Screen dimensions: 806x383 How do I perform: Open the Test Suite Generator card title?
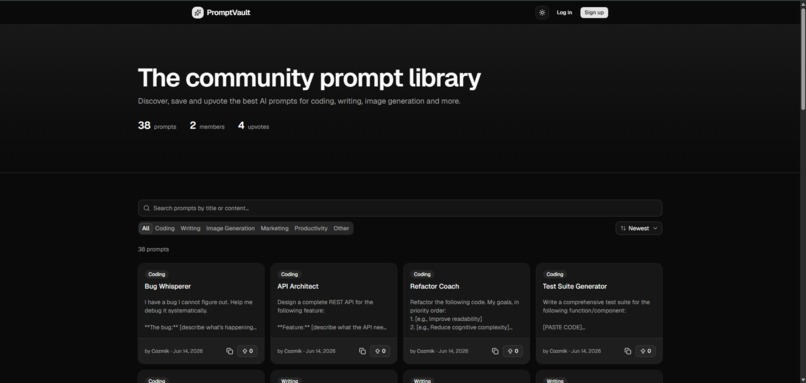point(575,286)
